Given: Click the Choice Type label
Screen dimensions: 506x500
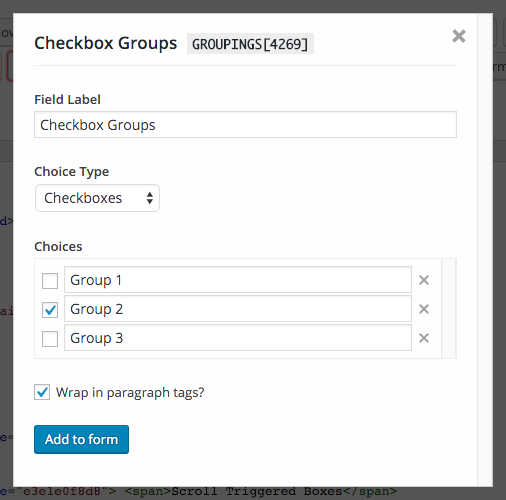Looking at the screenshot, I should pos(72,172).
